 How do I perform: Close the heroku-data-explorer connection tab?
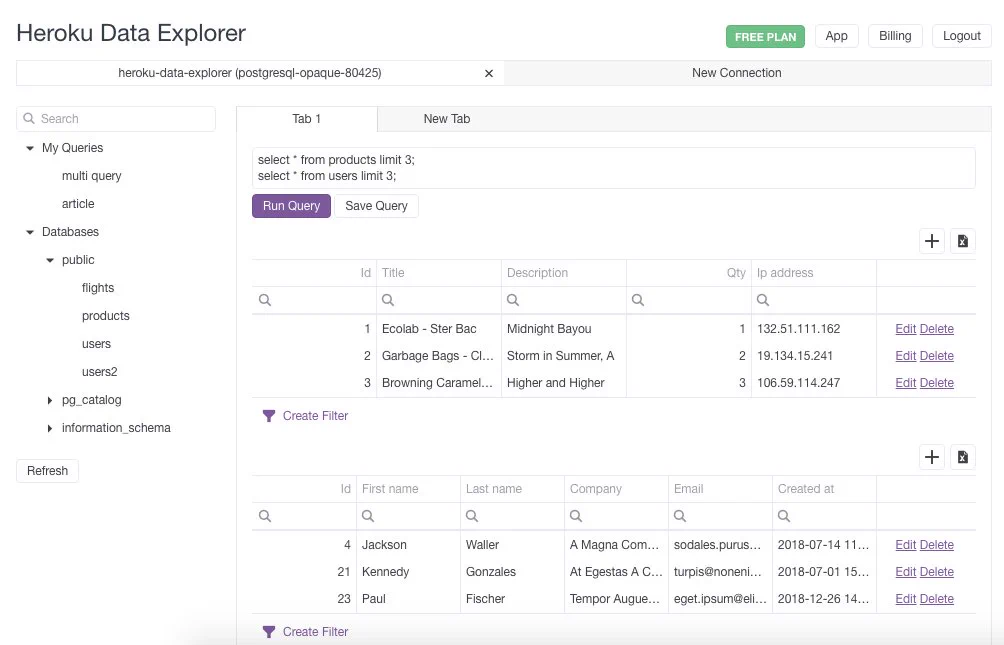coord(489,74)
